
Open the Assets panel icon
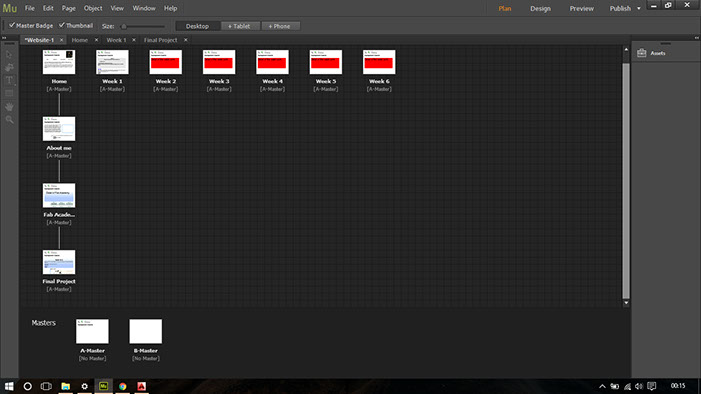tap(642, 53)
